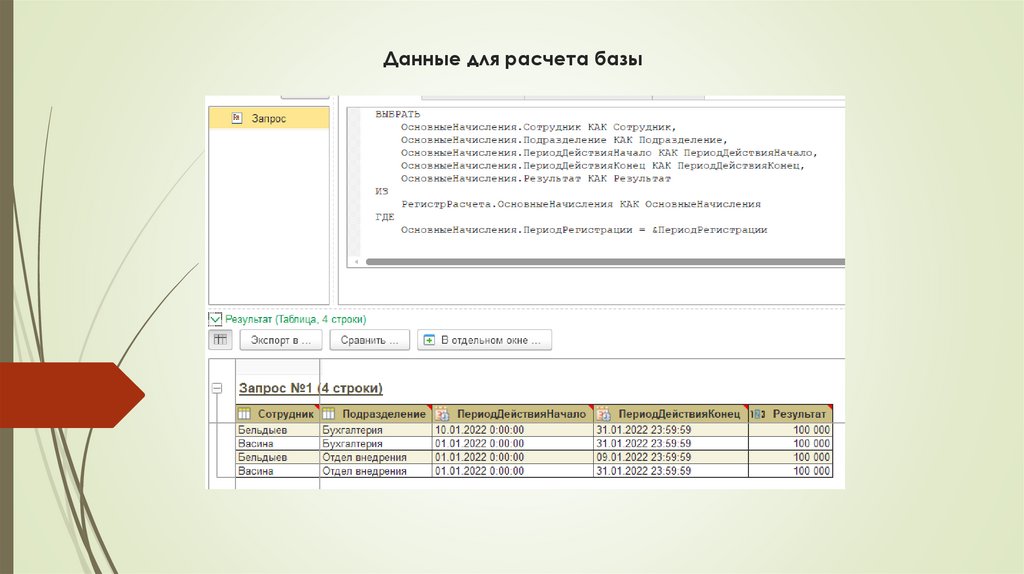Collapse Запрос №1 group with minus box
Viewport: 1024px width, 574px height.
pyautogui.click(x=215, y=388)
